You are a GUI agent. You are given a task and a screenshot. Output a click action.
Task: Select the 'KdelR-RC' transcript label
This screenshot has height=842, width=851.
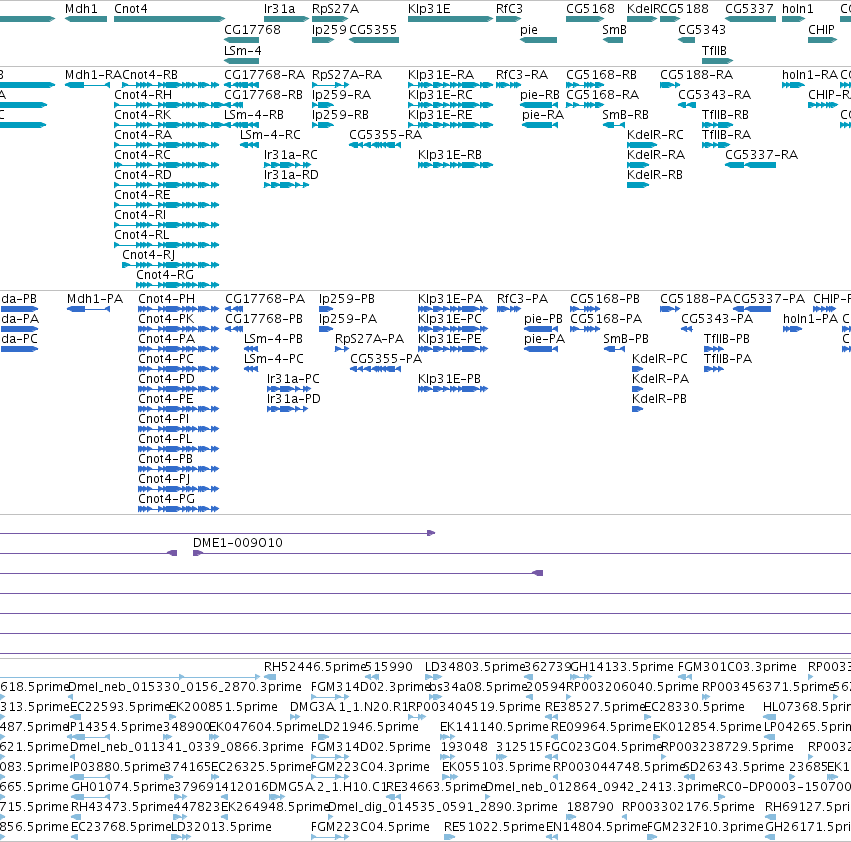[655, 135]
